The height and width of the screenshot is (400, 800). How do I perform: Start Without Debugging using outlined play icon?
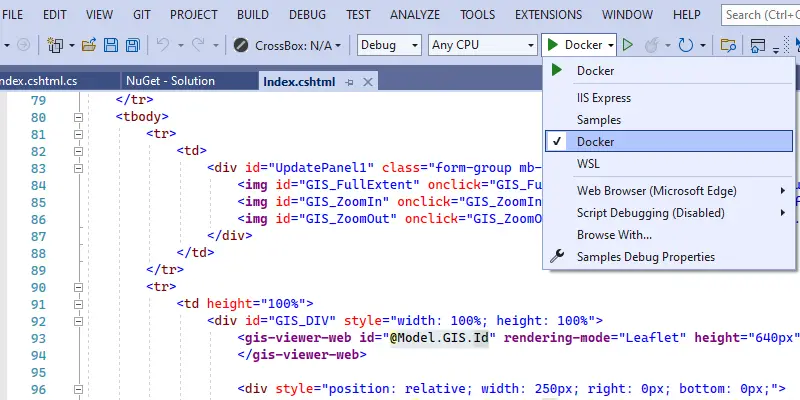tap(628, 45)
